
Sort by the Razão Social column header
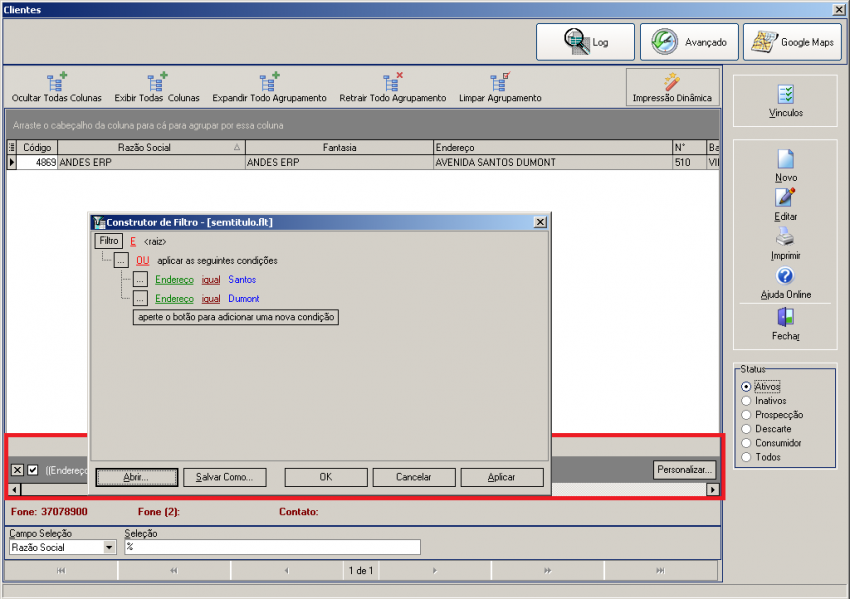(x=151, y=147)
